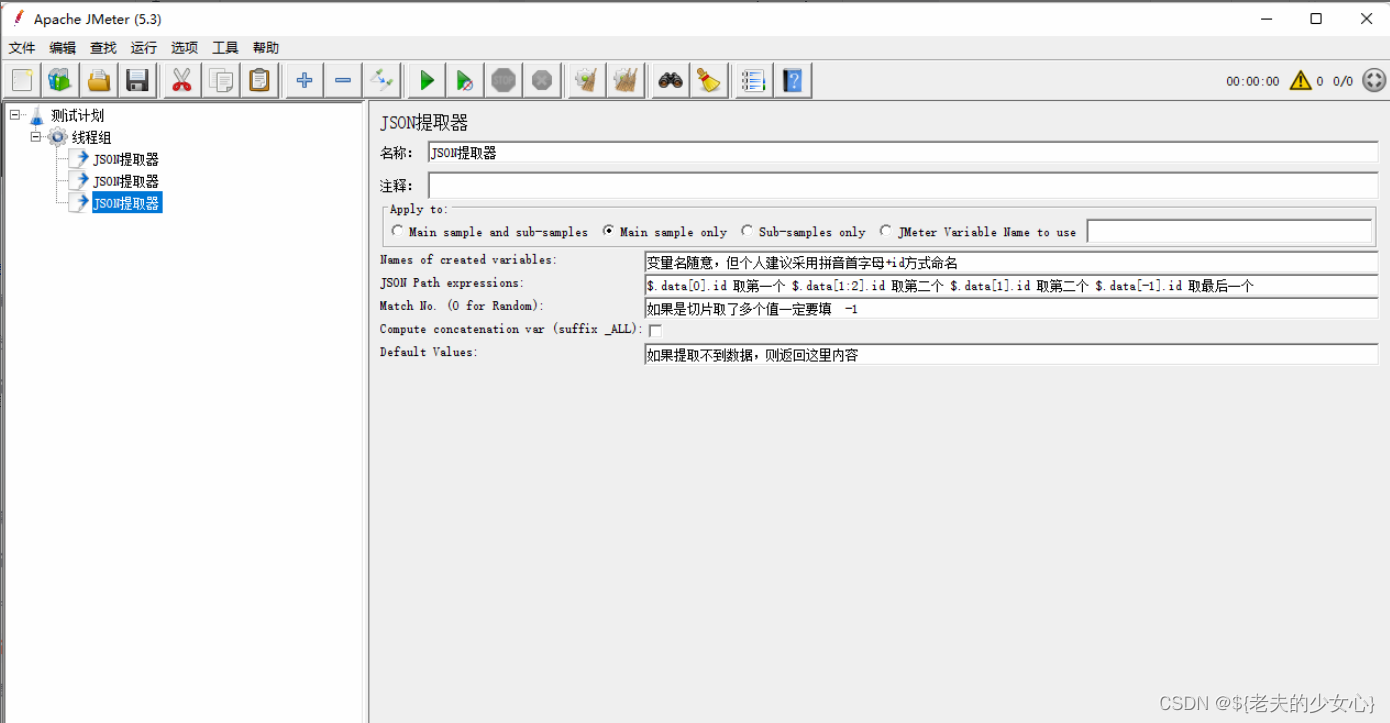Click the JMeter Variable Name text field

point(1229,231)
